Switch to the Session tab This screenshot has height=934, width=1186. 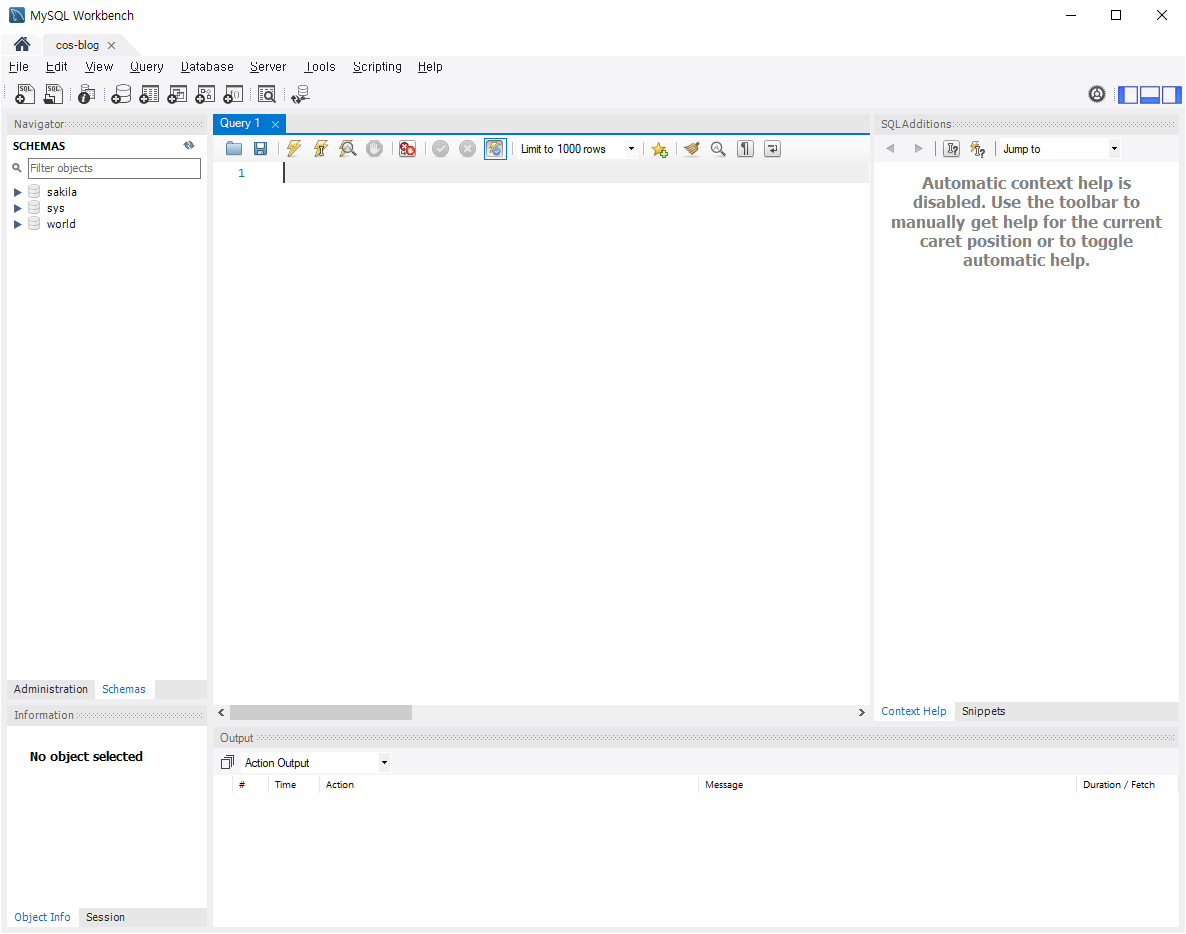[105, 917]
